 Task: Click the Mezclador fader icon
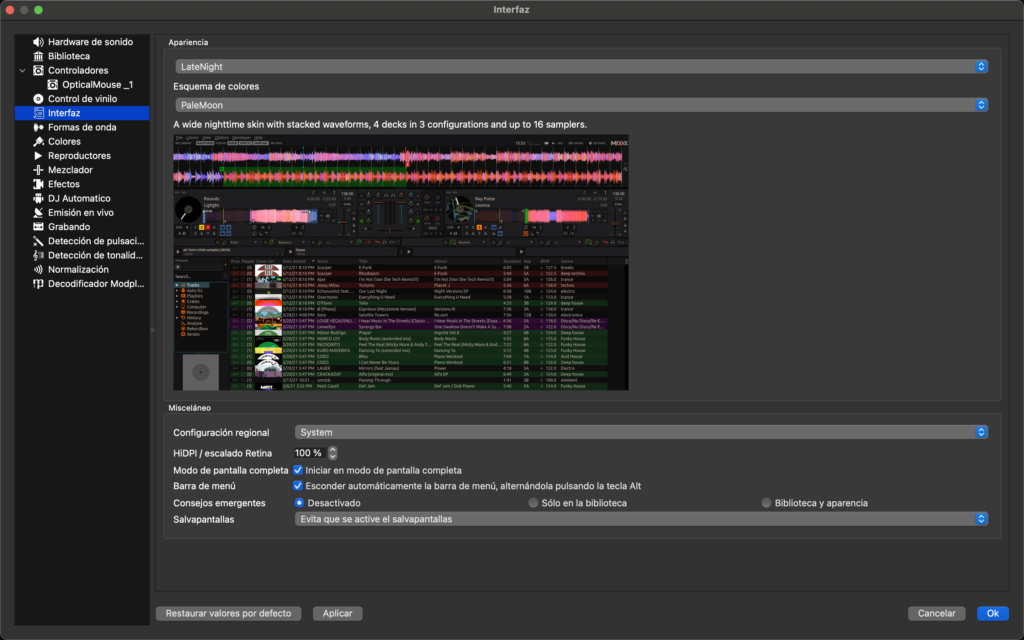(x=39, y=170)
